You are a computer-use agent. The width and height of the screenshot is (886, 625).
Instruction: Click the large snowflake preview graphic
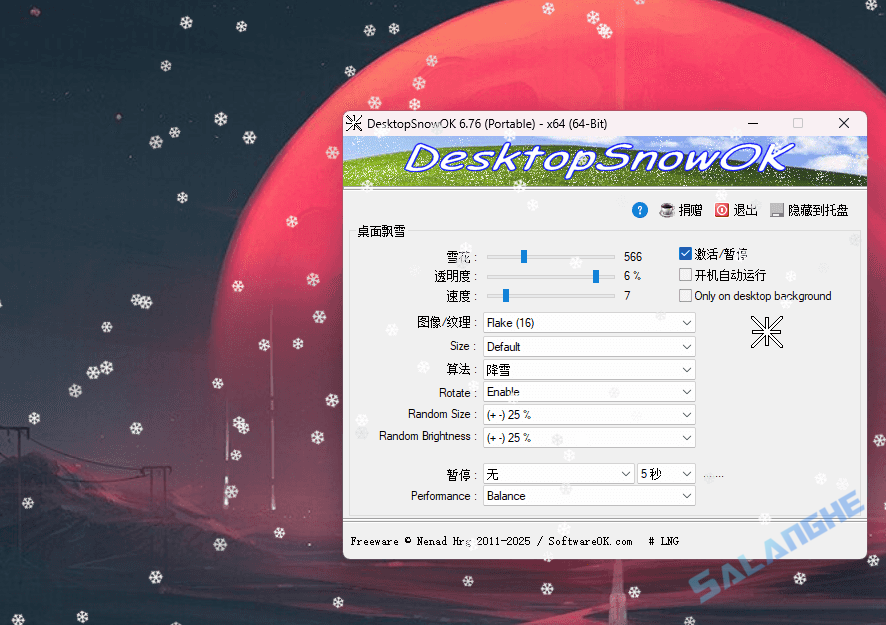point(766,332)
